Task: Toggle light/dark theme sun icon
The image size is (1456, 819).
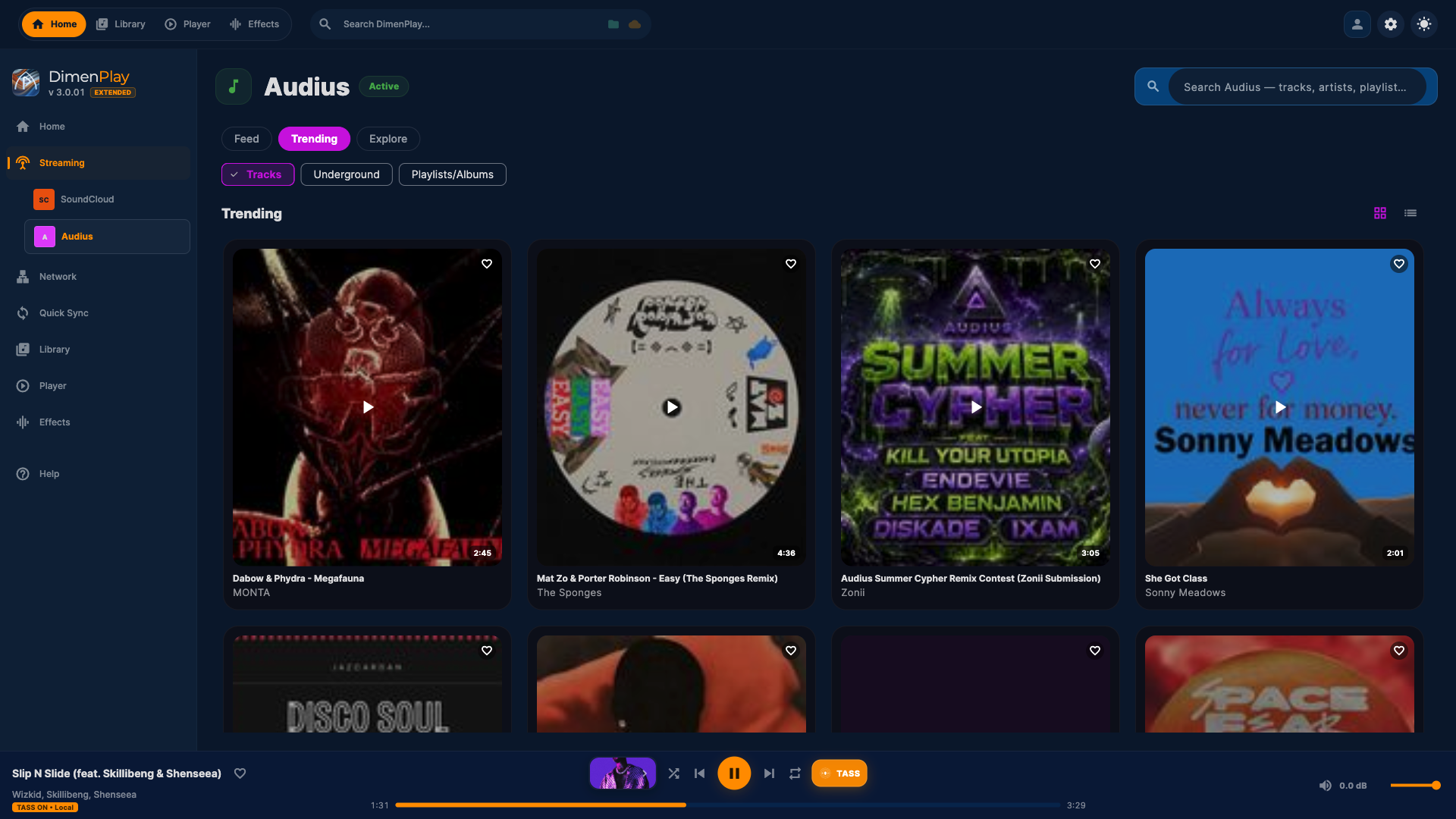Action: (1424, 24)
